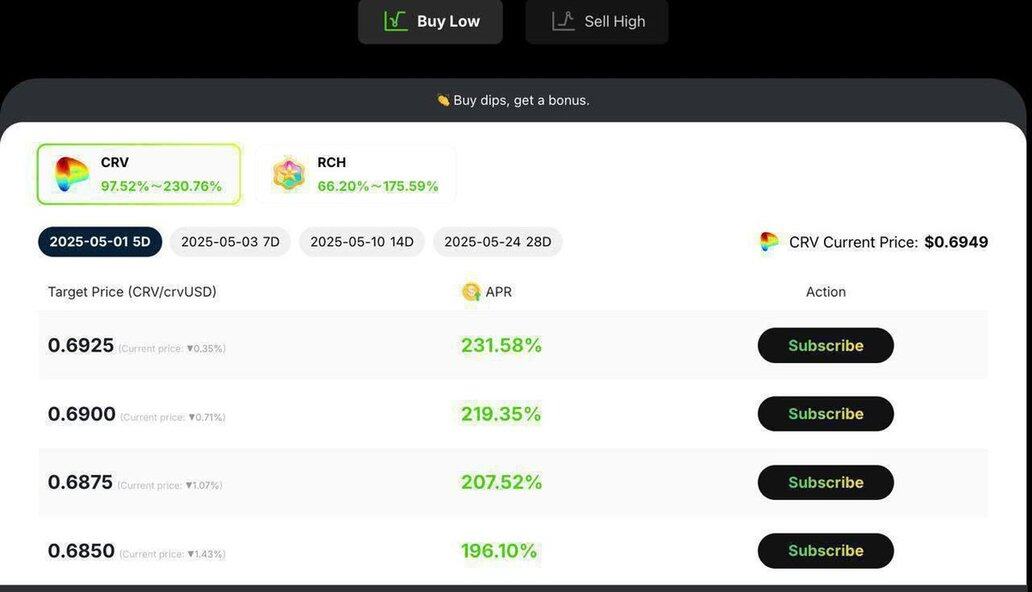Subscribe to the 0.6900 target price

coord(825,414)
